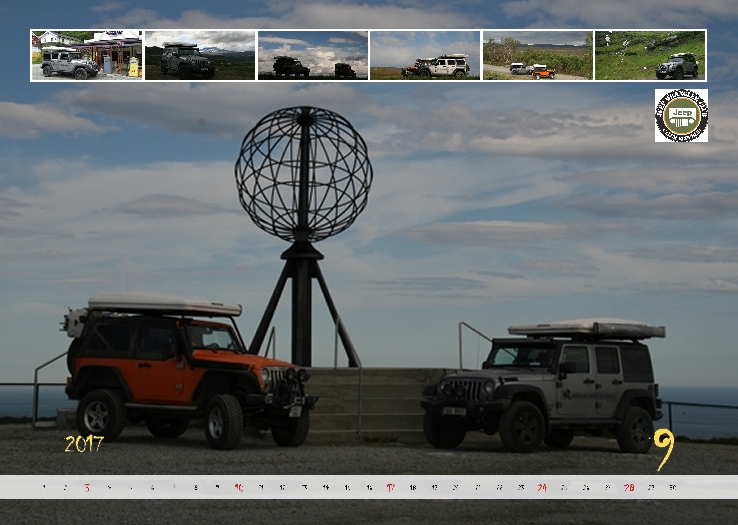Click the roof tent on orange Jeep
The height and width of the screenshot is (525, 738).
pos(163,305)
